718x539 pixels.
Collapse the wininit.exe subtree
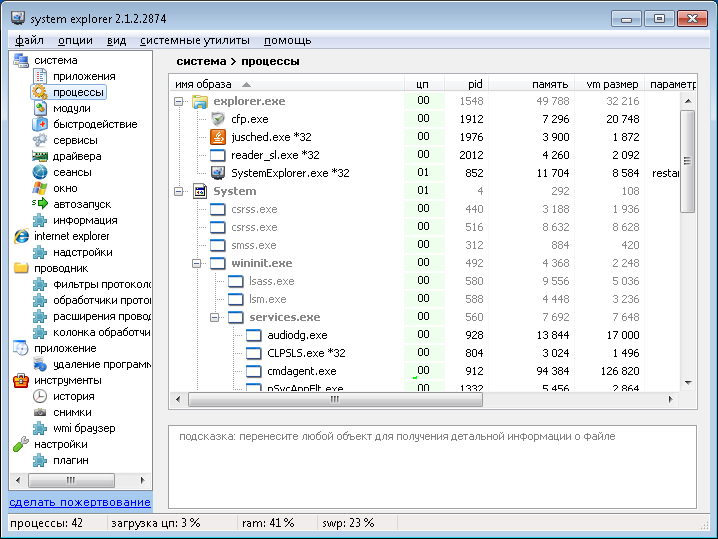tap(196, 263)
